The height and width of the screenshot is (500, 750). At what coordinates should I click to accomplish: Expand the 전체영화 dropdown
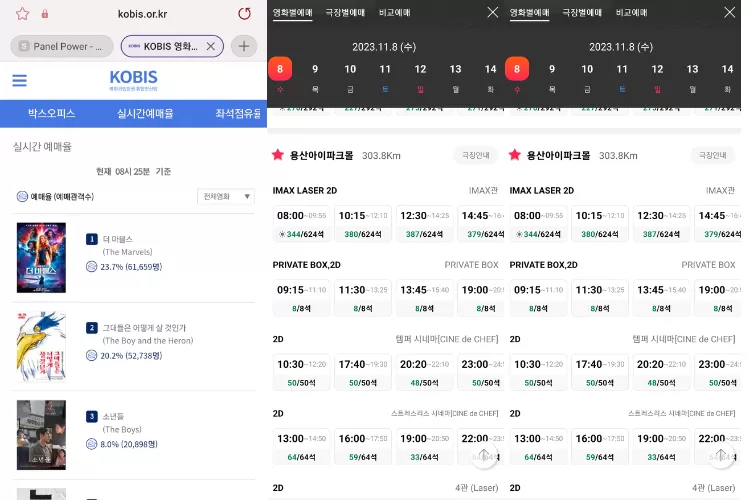click(226, 197)
